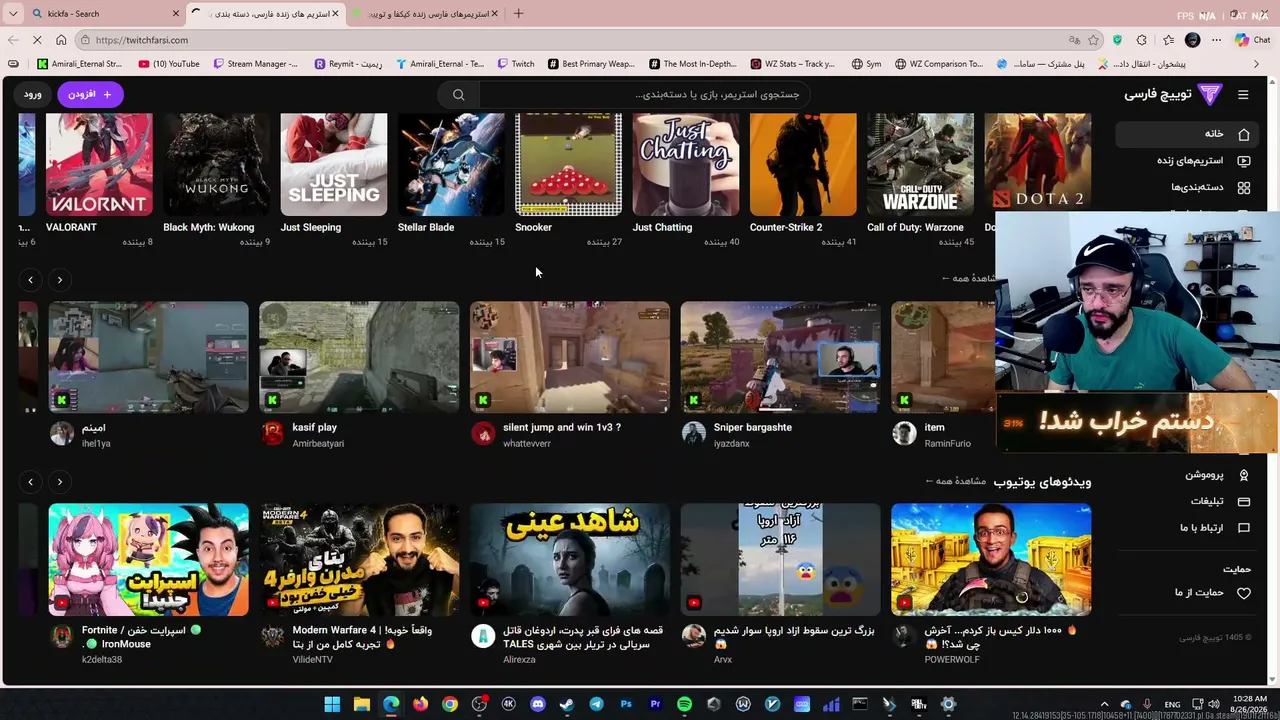Open the WZ Stats bookmark
Image resolution: width=1280 pixels, height=720 pixels.
coord(793,64)
